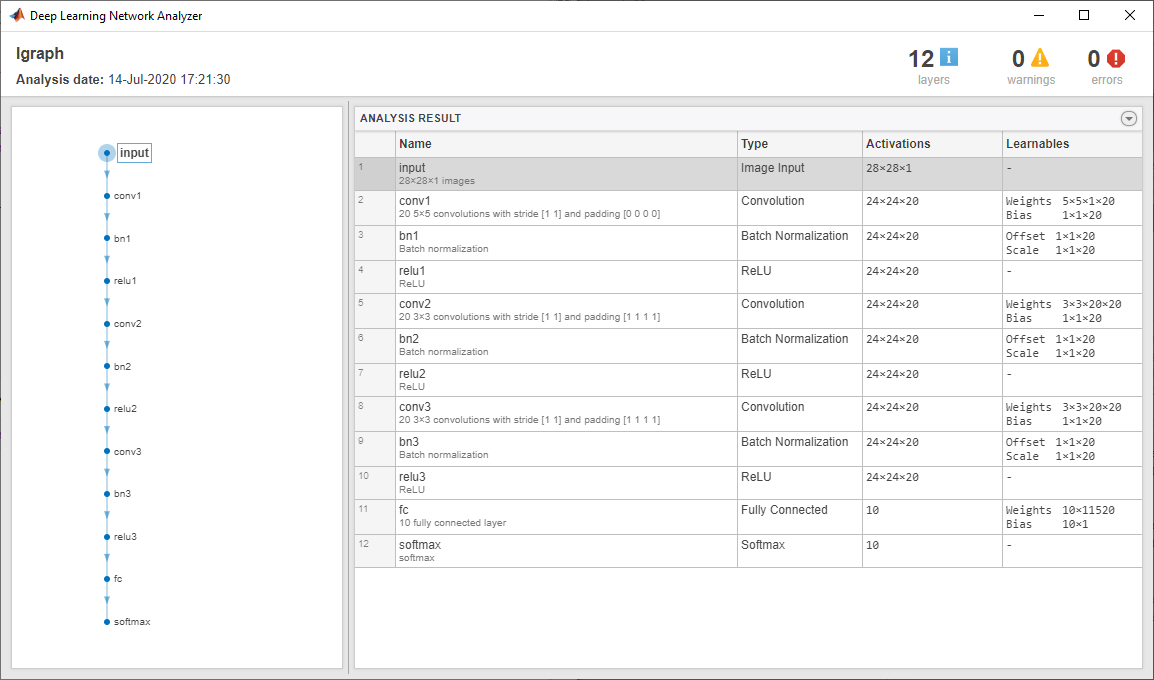Click the Learnables column header

1072,144
